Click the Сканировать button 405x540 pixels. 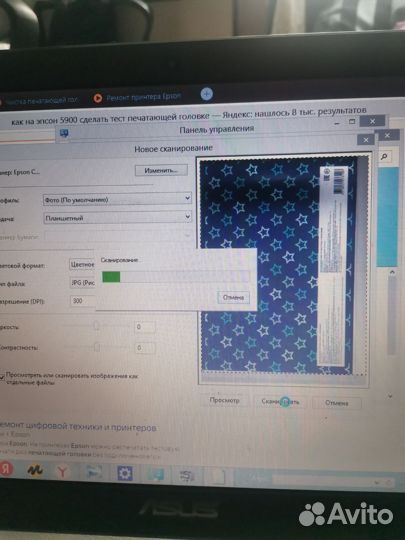pyautogui.click(x=280, y=402)
